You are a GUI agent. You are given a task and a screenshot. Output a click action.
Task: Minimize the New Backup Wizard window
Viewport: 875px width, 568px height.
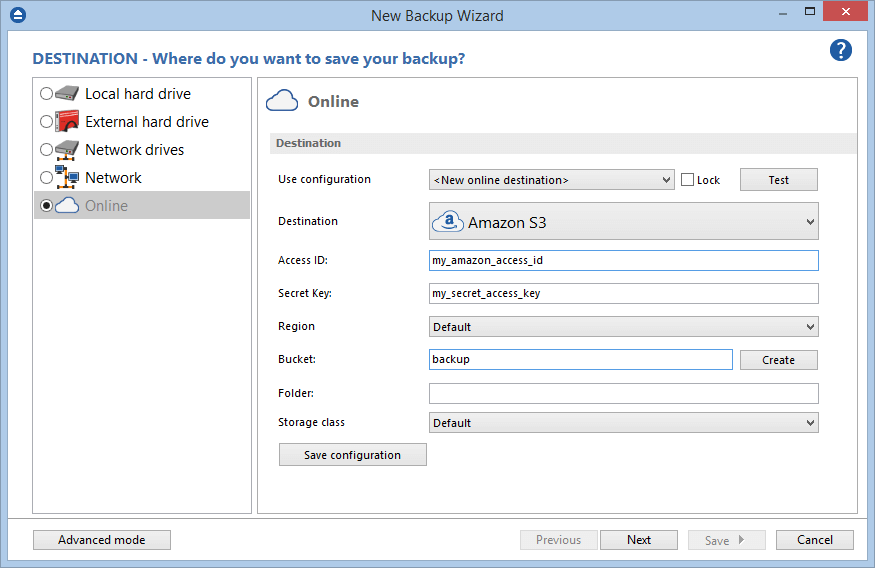pos(783,12)
